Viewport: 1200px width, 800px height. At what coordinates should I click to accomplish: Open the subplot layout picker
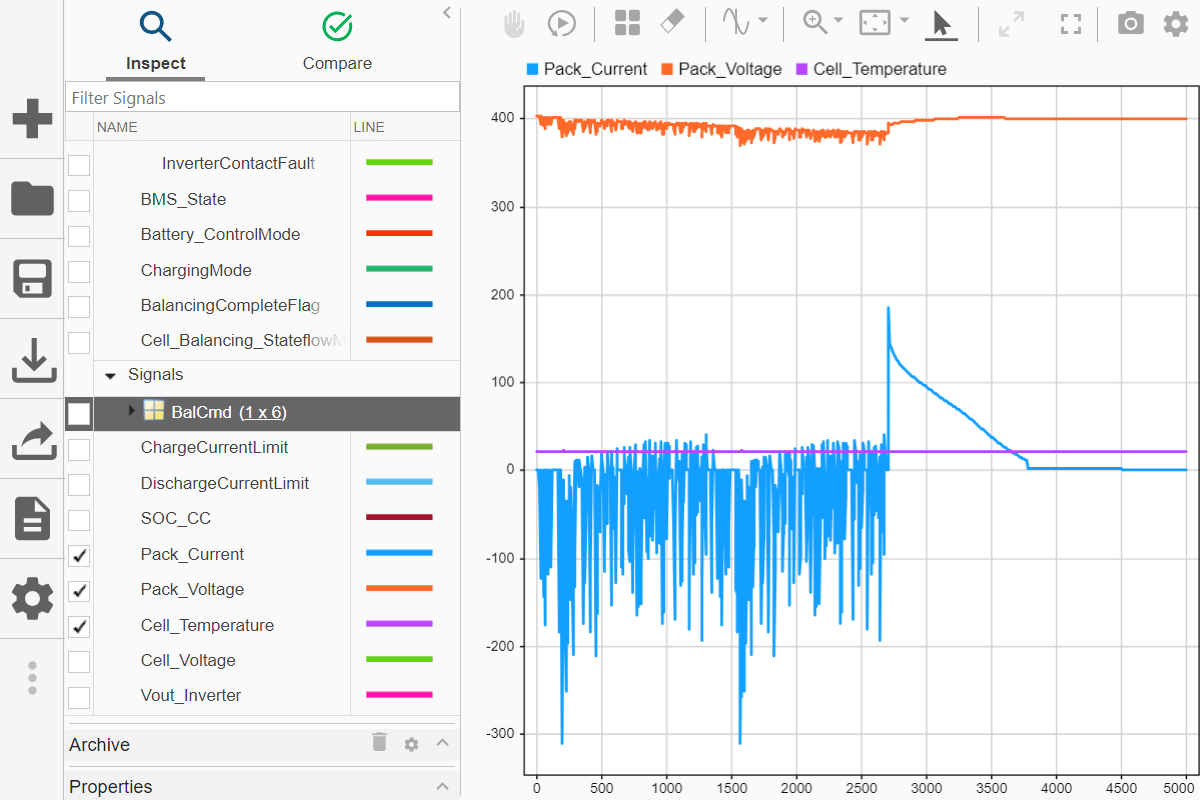[x=627, y=22]
